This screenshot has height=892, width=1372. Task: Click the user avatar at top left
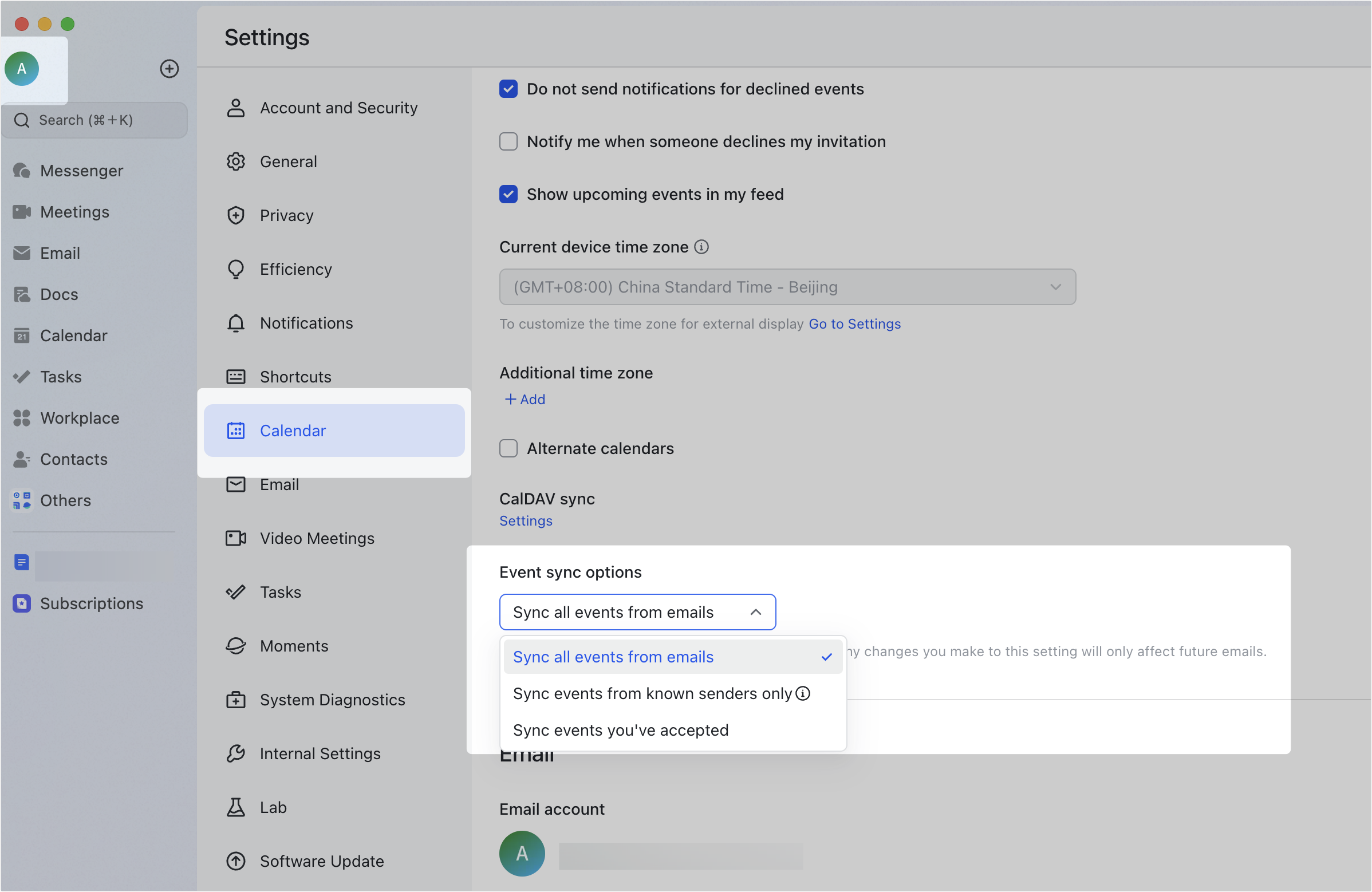click(x=22, y=69)
